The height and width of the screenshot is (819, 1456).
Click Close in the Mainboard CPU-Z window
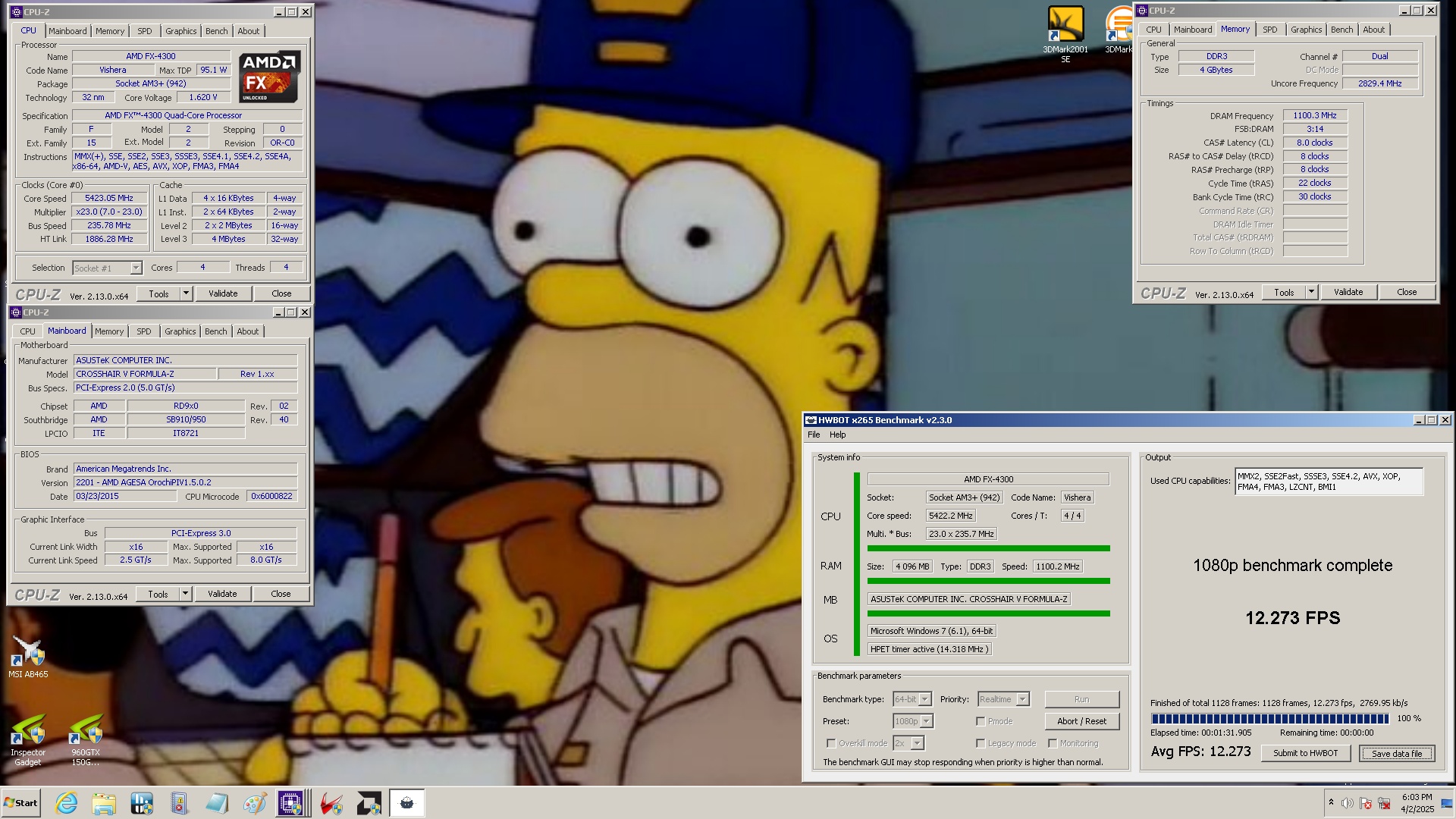[281, 594]
